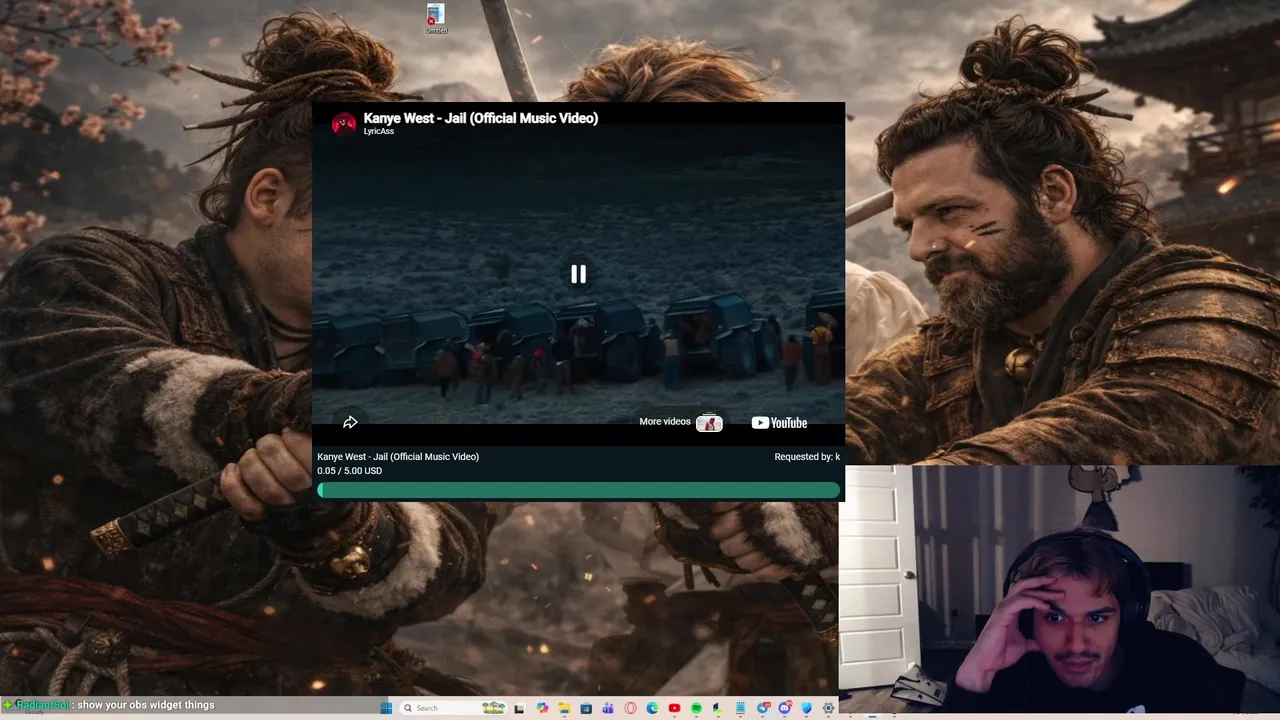Launch Copilot from the taskbar

click(x=542, y=708)
